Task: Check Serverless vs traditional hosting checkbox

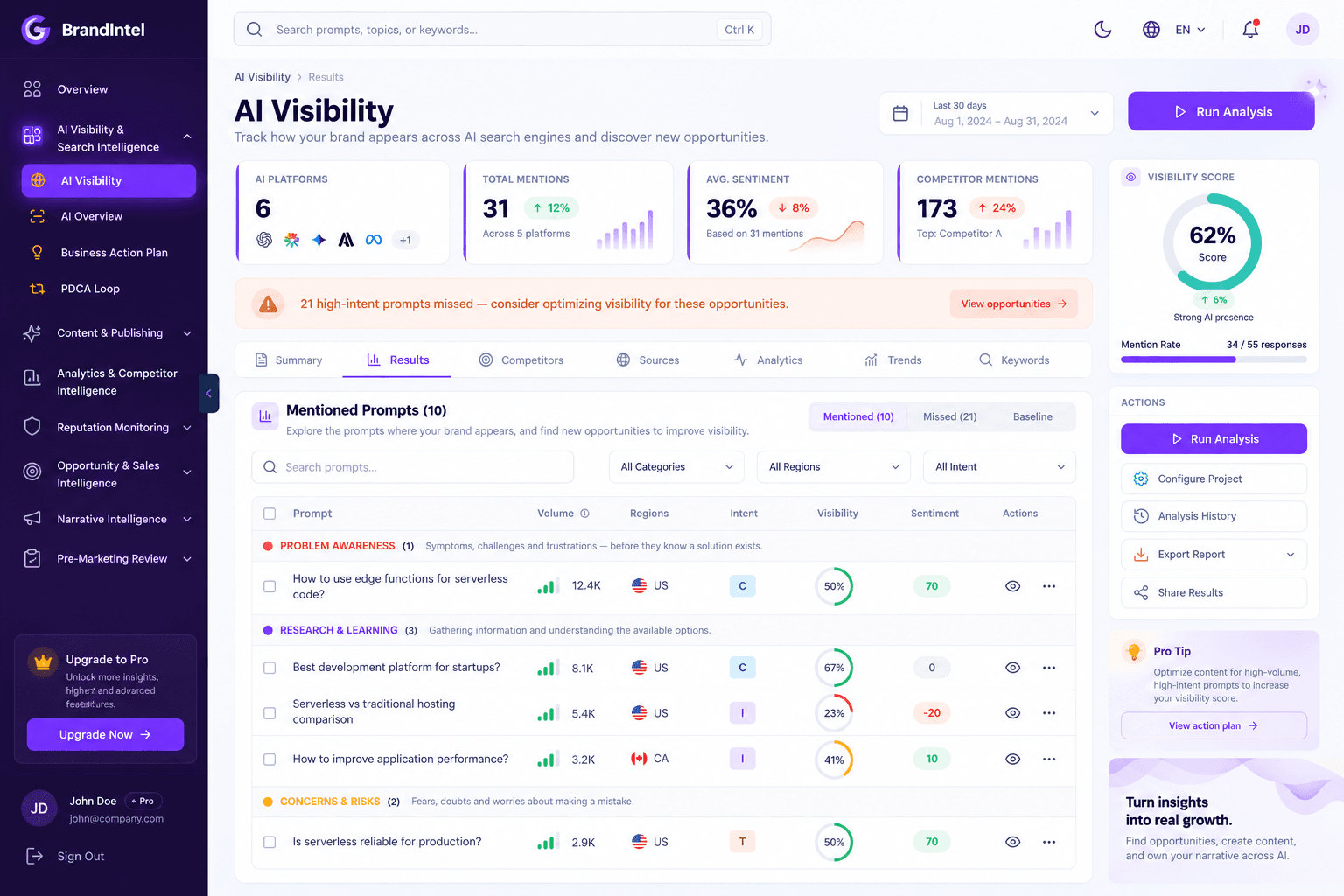Action: coord(269,713)
